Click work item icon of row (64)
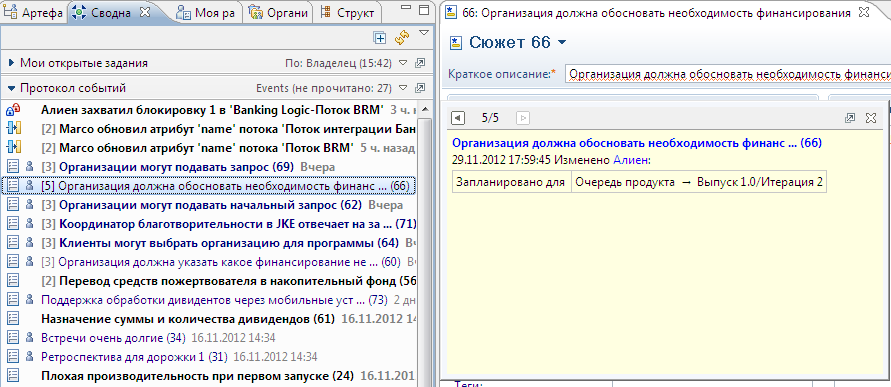891x387 pixels. click(12, 243)
